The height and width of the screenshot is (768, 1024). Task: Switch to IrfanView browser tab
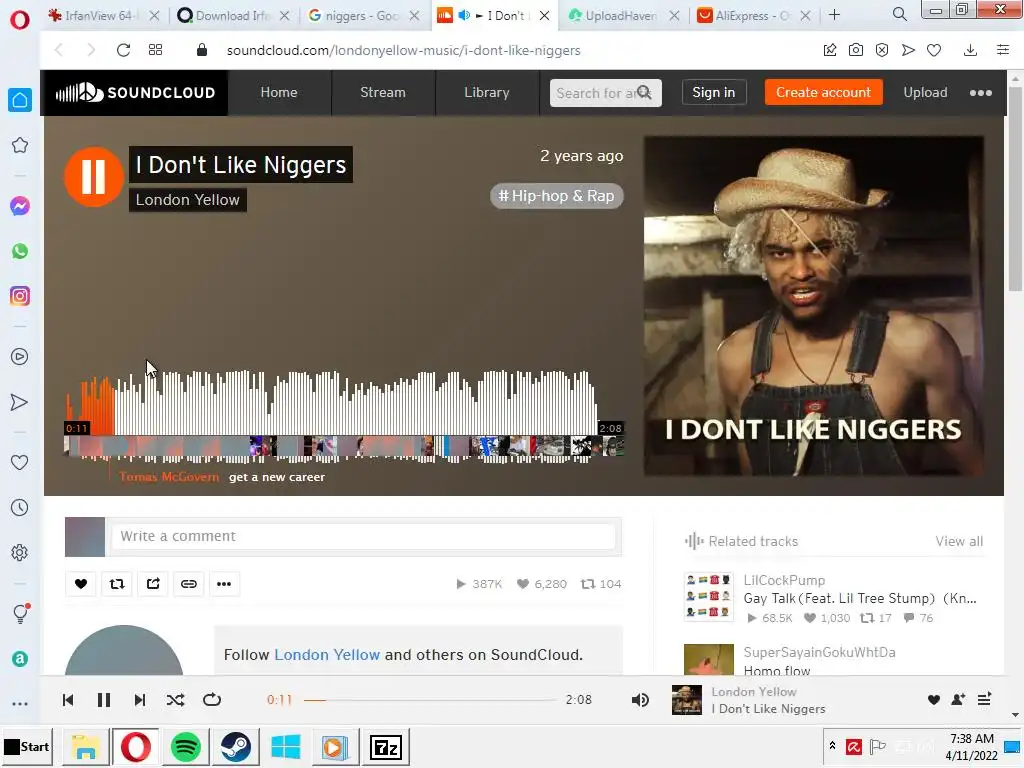pyautogui.click(x=103, y=15)
